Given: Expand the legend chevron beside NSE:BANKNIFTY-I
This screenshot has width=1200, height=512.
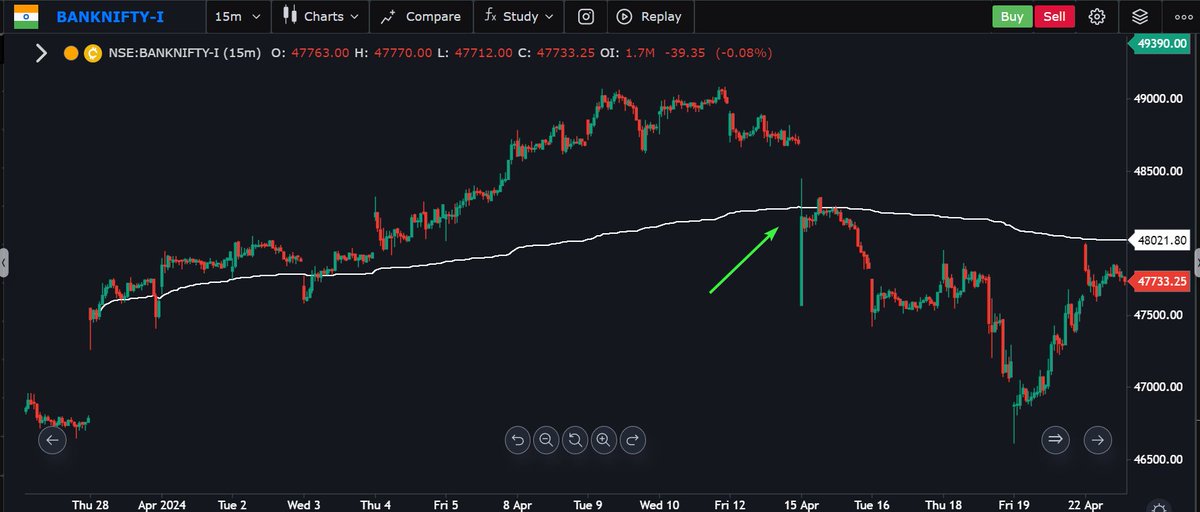Looking at the screenshot, I should click(41, 53).
